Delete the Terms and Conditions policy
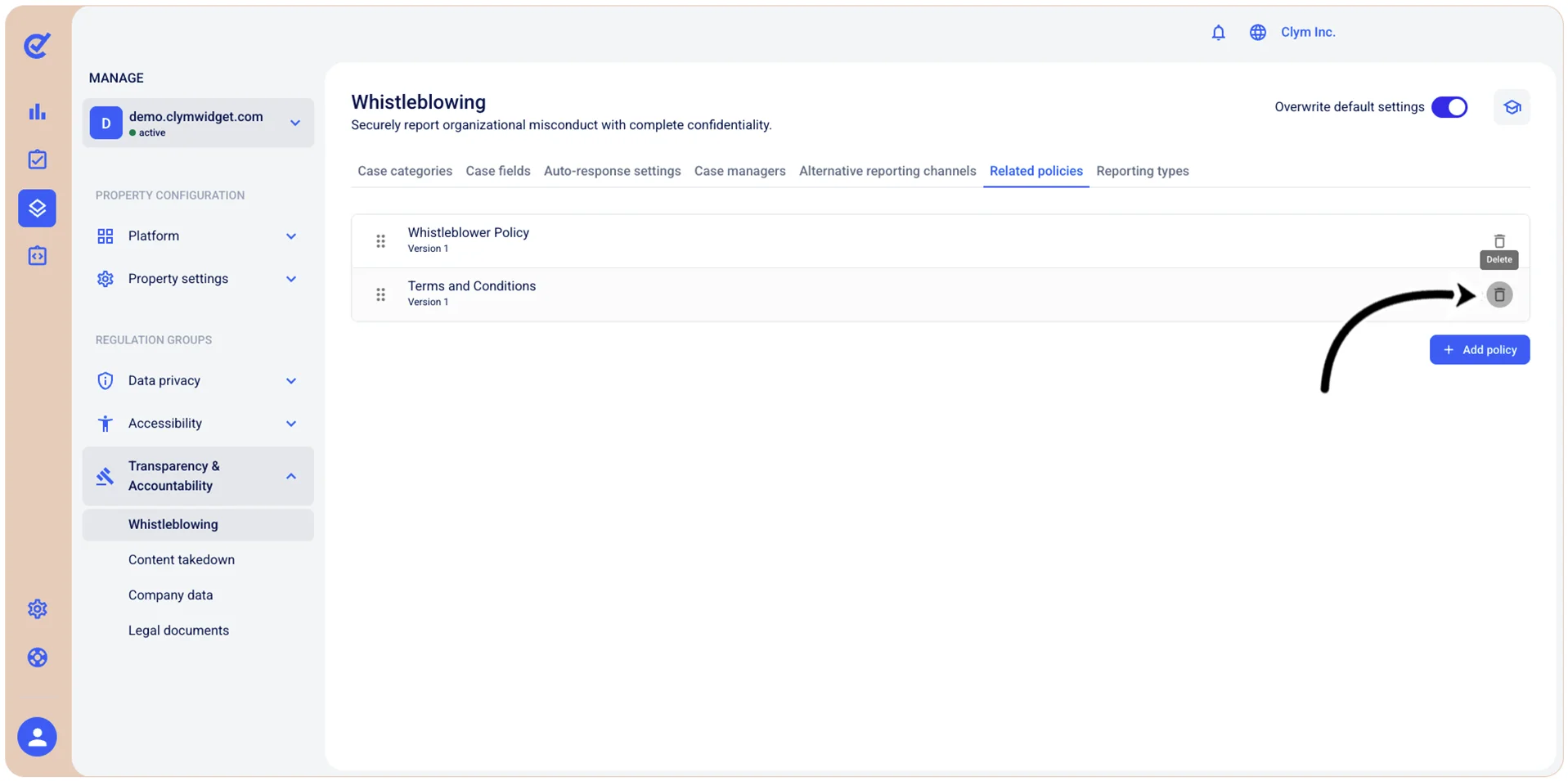This screenshot has height=781, width=1568. coord(1498,294)
